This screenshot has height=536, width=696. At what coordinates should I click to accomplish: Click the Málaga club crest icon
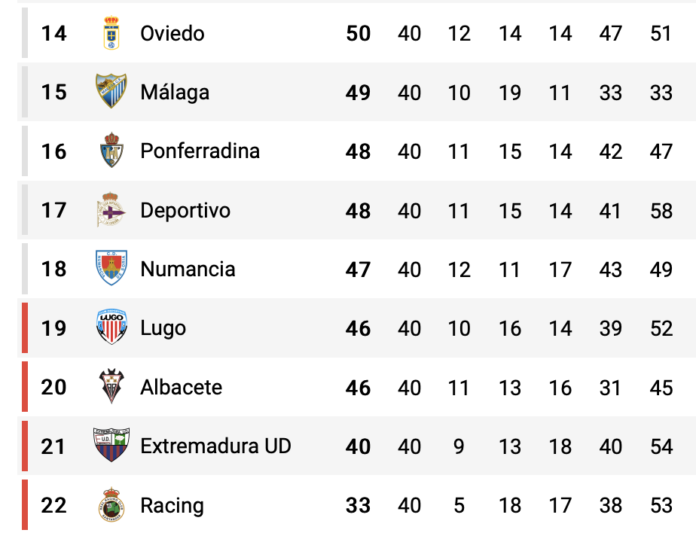111,92
